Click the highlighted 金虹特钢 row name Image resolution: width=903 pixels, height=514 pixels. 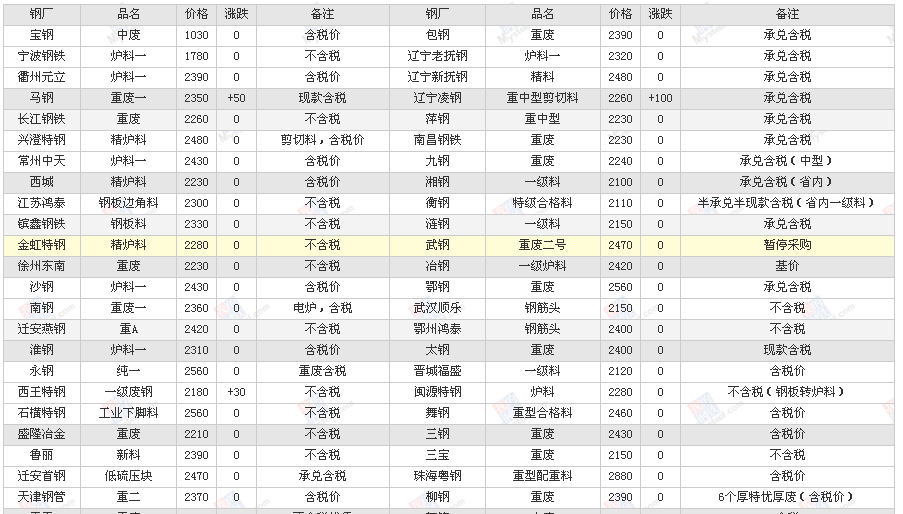coord(42,245)
